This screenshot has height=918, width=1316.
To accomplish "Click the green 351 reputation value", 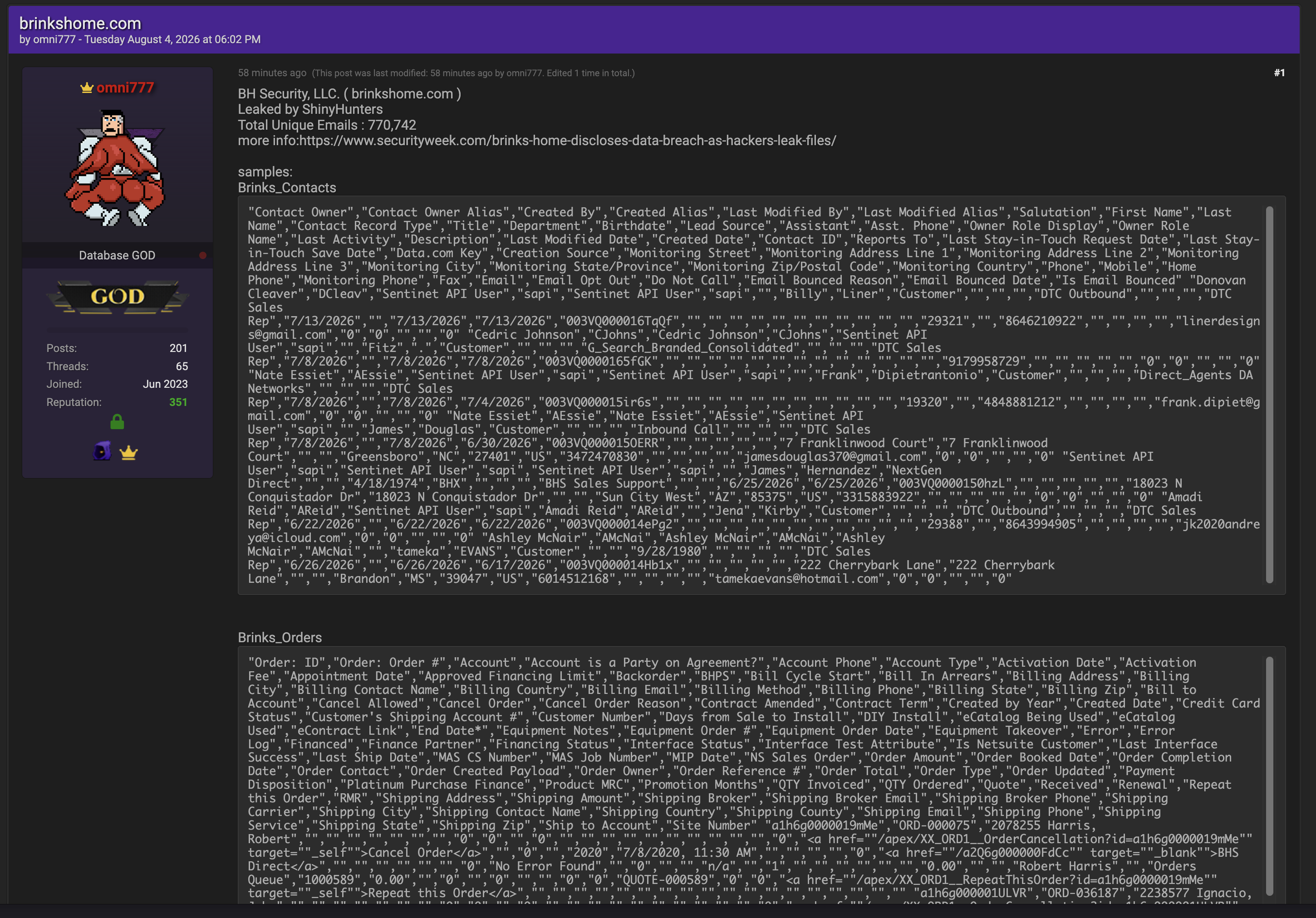I will (x=178, y=402).
